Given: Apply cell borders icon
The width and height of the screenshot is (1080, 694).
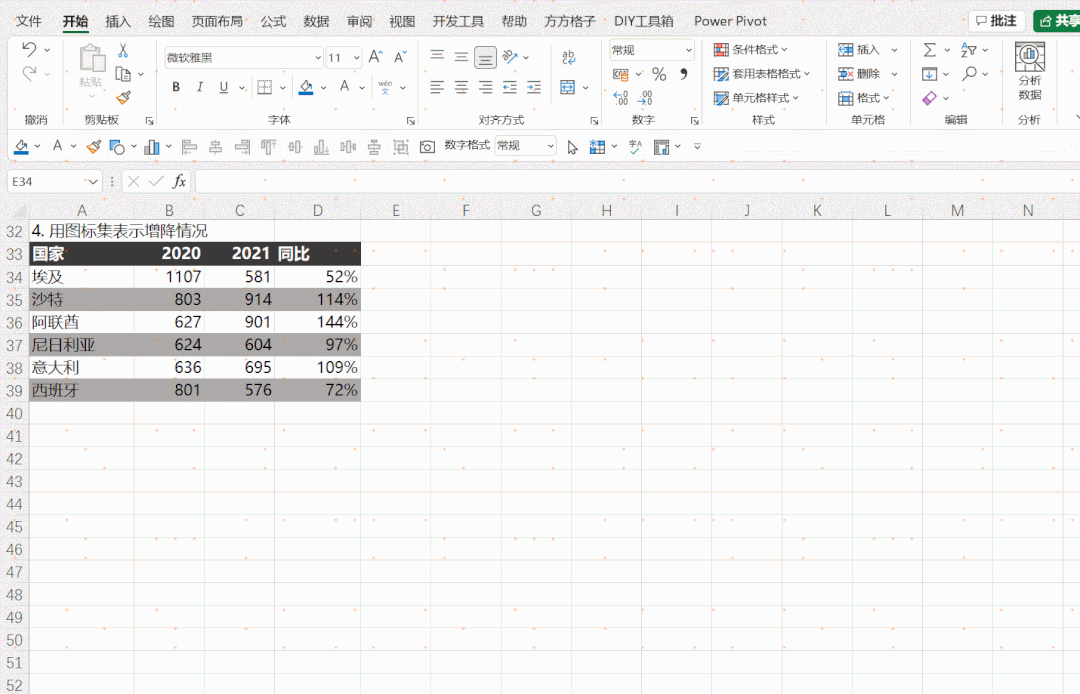Looking at the screenshot, I should click(264, 87).
